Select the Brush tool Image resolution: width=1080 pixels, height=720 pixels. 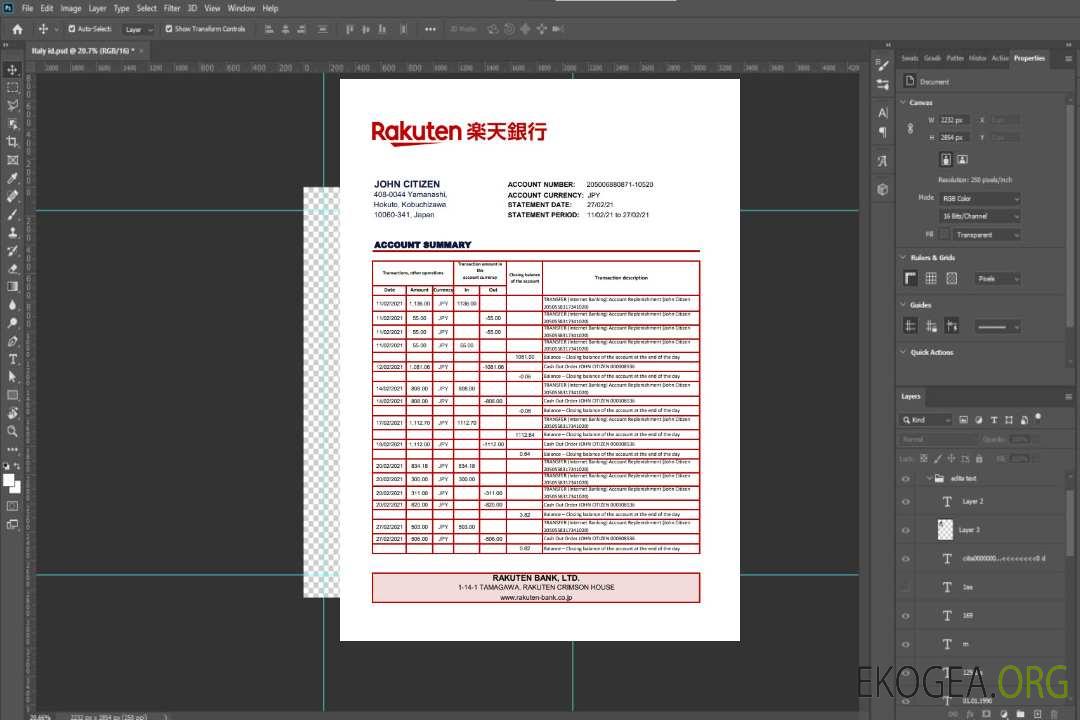coord(12,214)
